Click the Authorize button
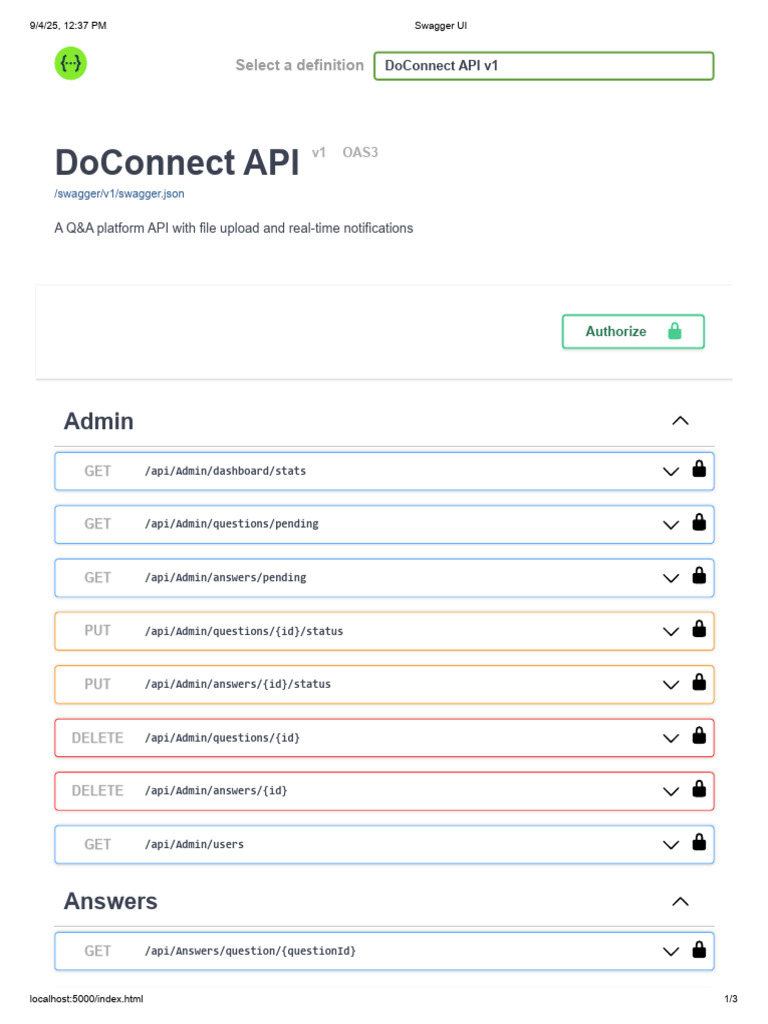This screenshot has width=768, height=1024. (x=633, y=332)
